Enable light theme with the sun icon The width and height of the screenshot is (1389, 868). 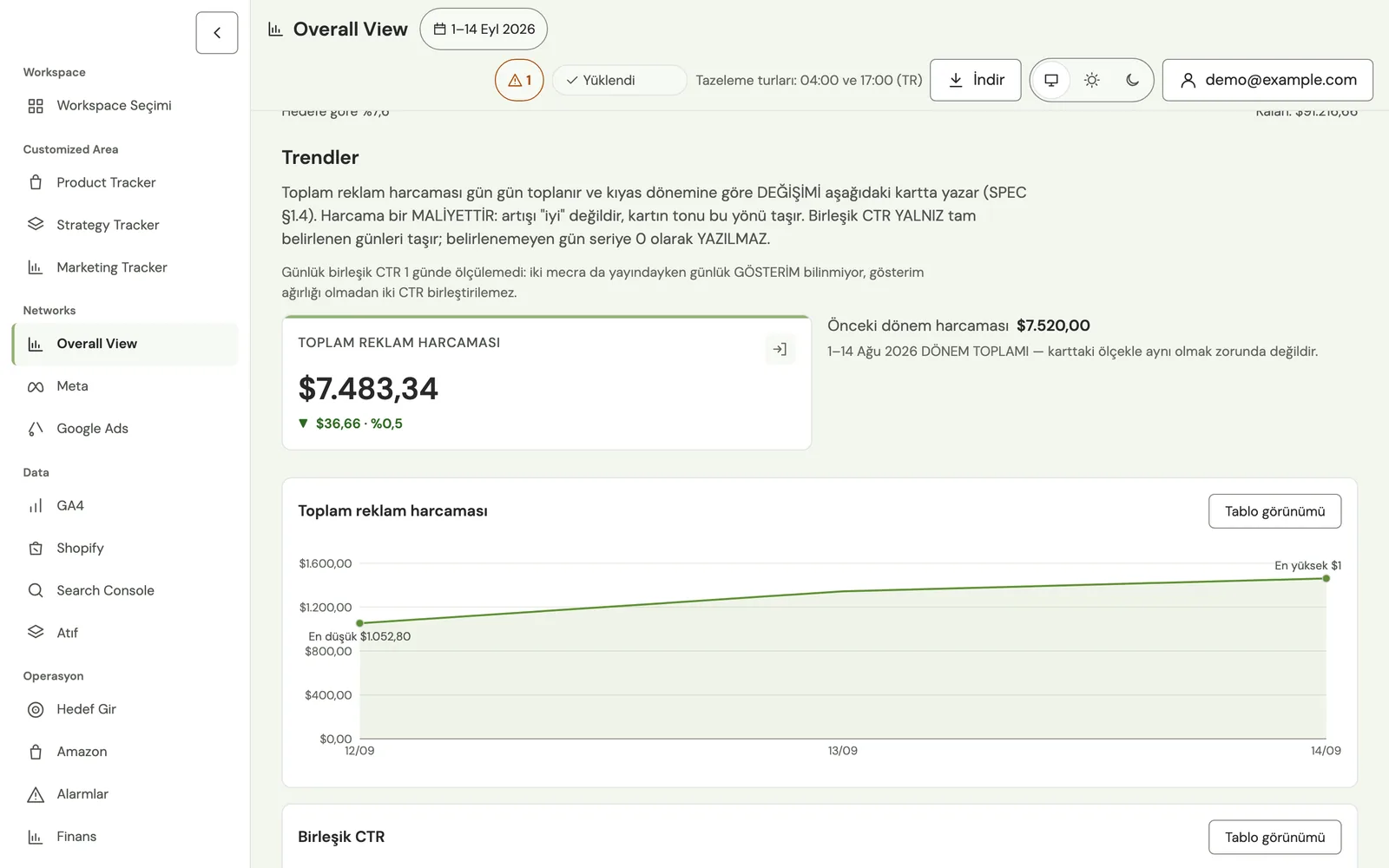tap(1092, 80)
